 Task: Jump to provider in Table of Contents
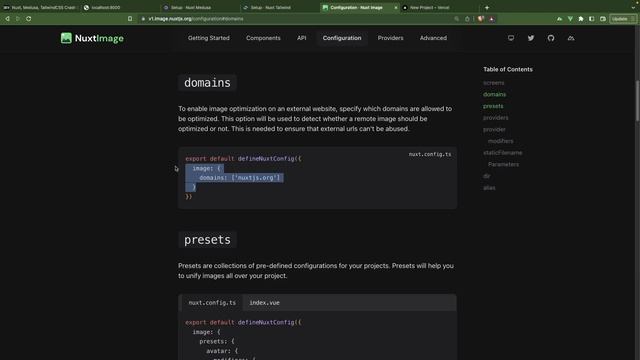click(x=494, y=129)
